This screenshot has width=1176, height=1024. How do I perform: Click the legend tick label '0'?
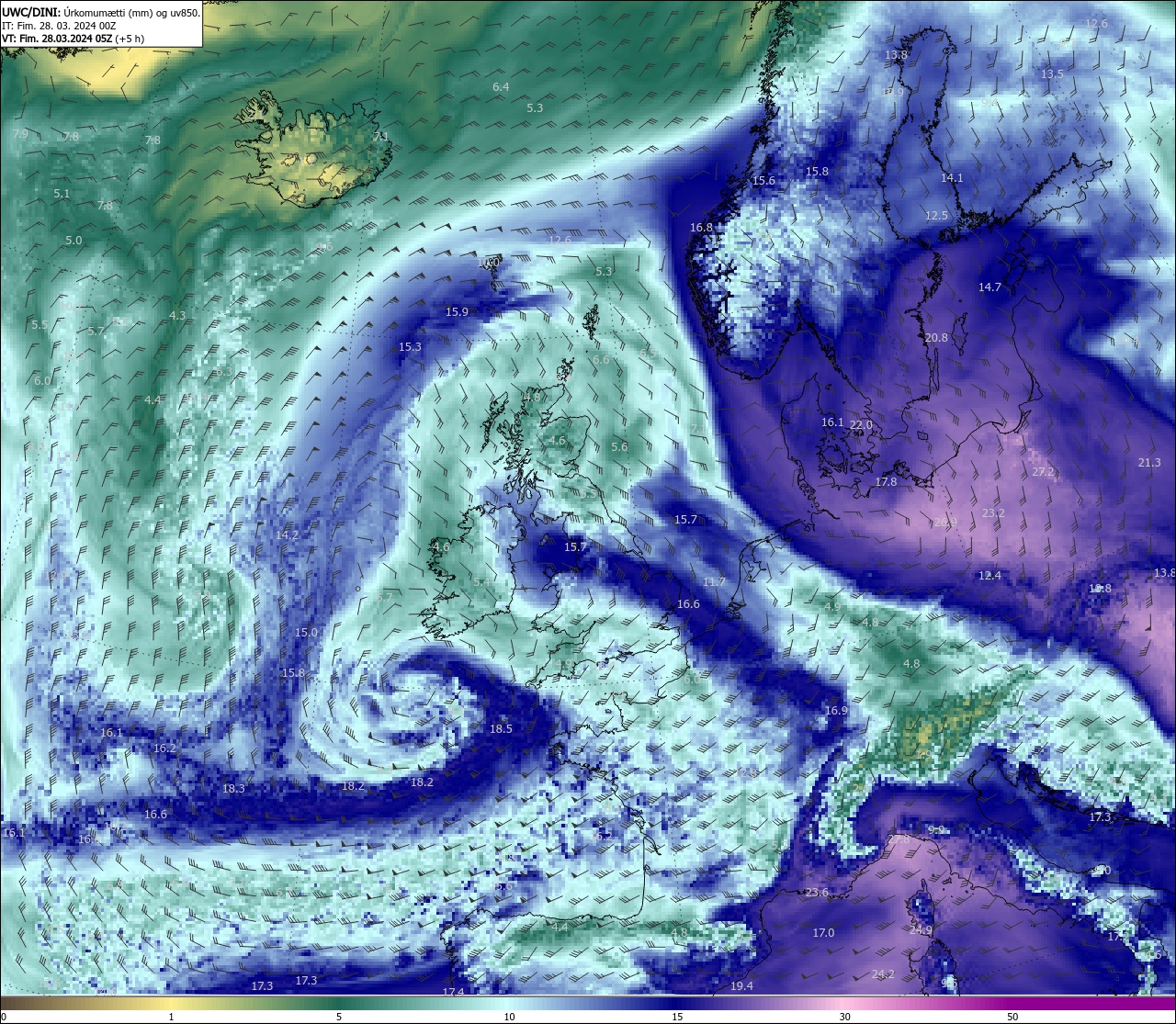pos(4,1017)
